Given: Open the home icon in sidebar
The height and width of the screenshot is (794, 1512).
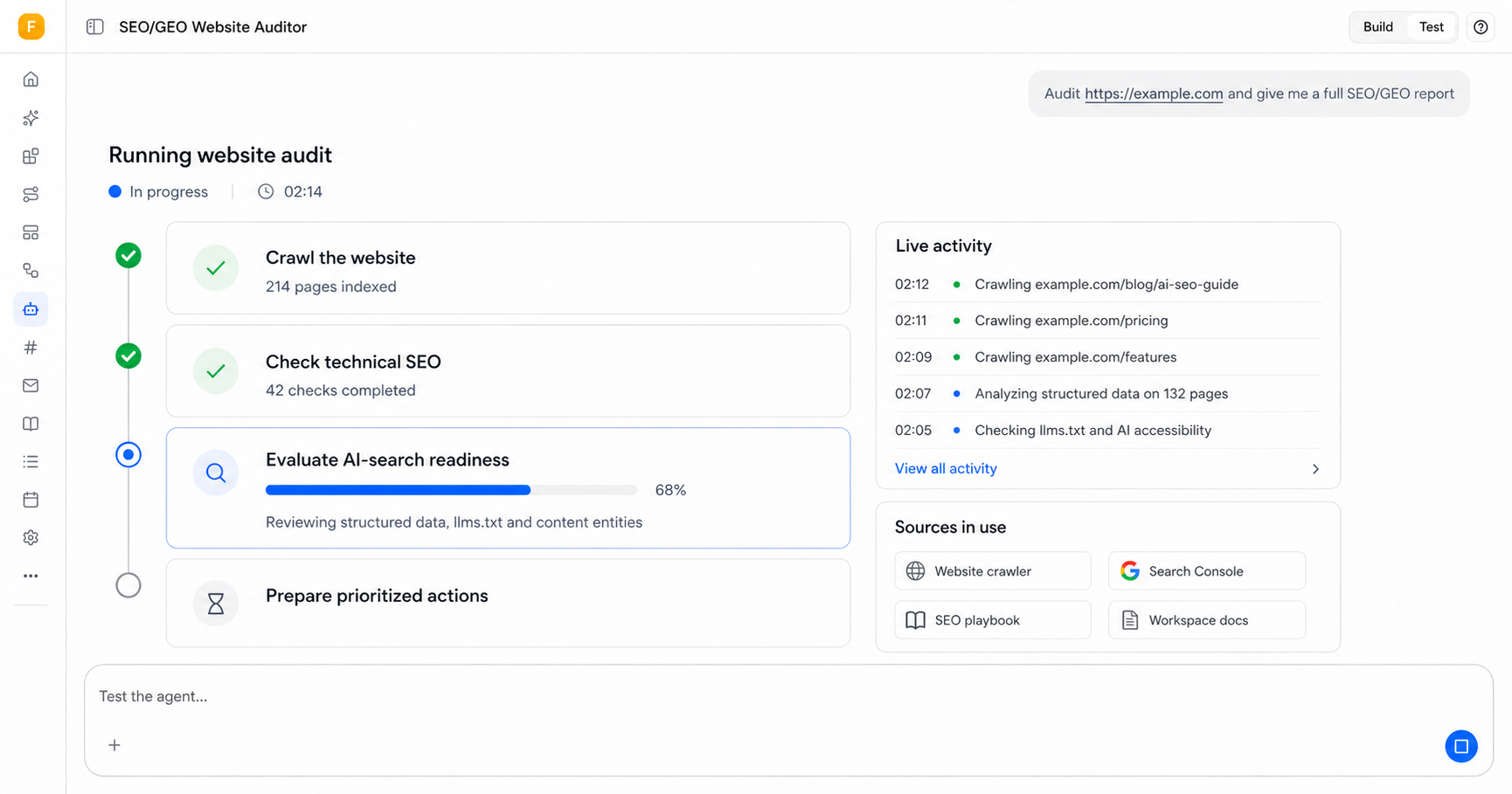Looking at the screenshot, I should pyautogui.click(x=31, y=79).
